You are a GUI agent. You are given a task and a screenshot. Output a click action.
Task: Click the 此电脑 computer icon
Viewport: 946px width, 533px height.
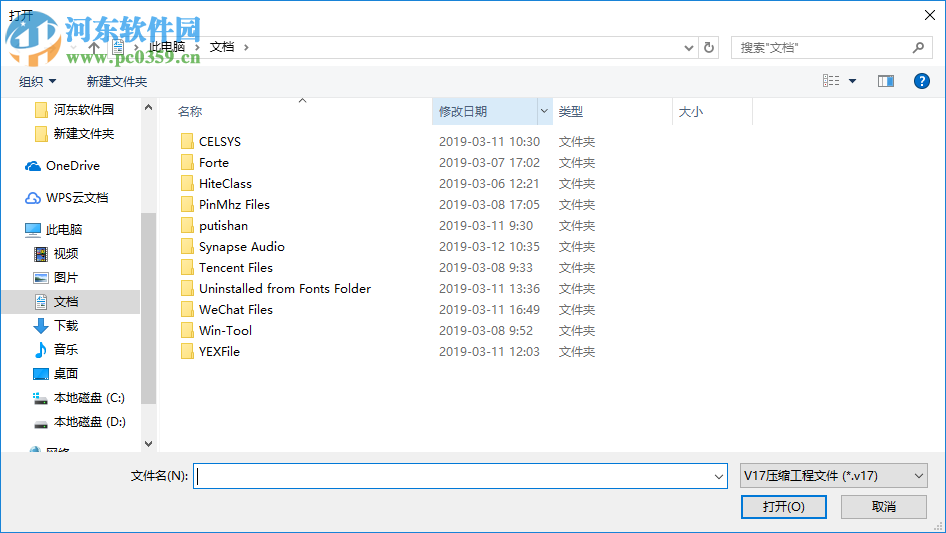click(33, 229)
